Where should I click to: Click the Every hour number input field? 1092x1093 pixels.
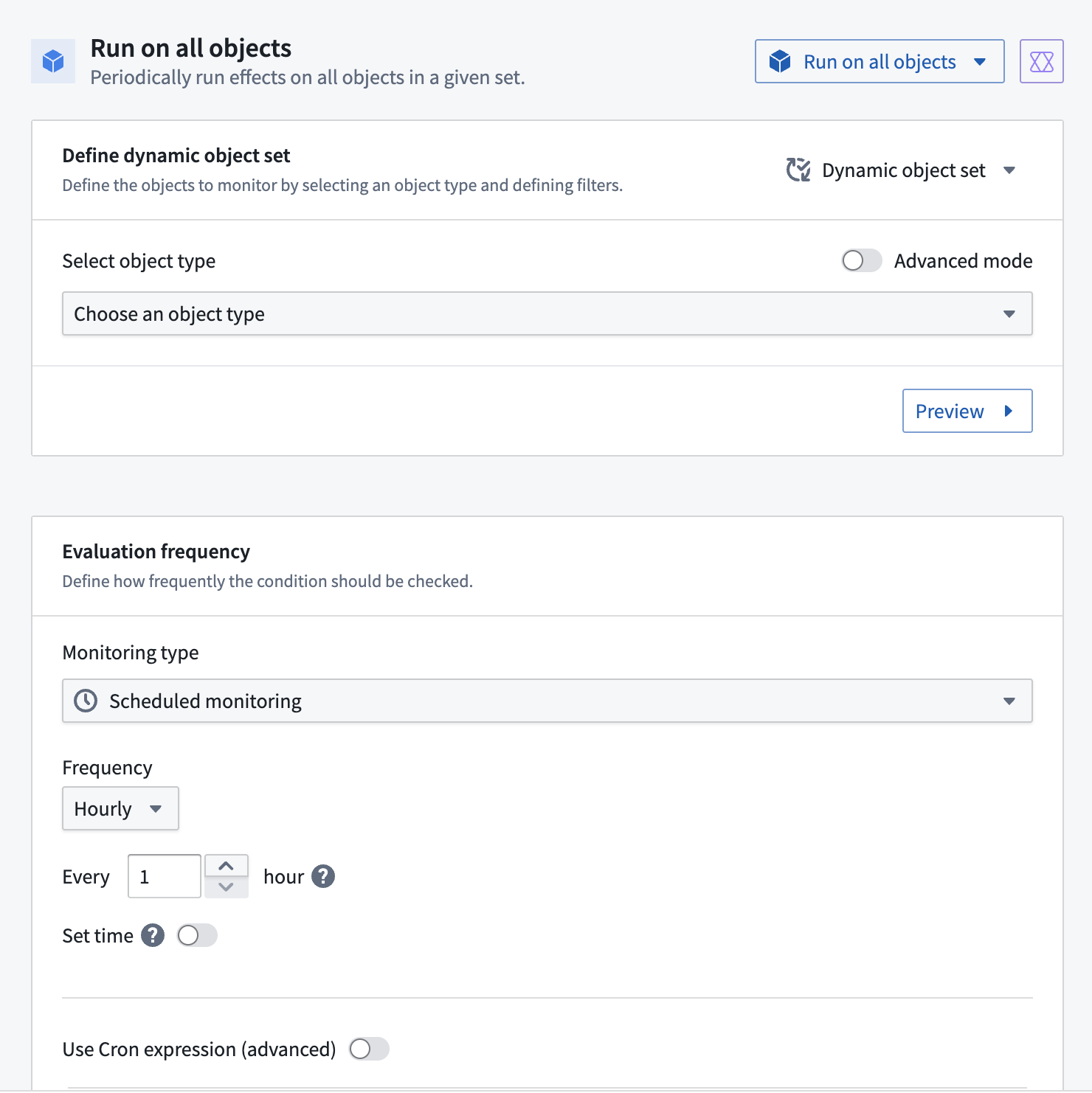[x=164, y=876]
